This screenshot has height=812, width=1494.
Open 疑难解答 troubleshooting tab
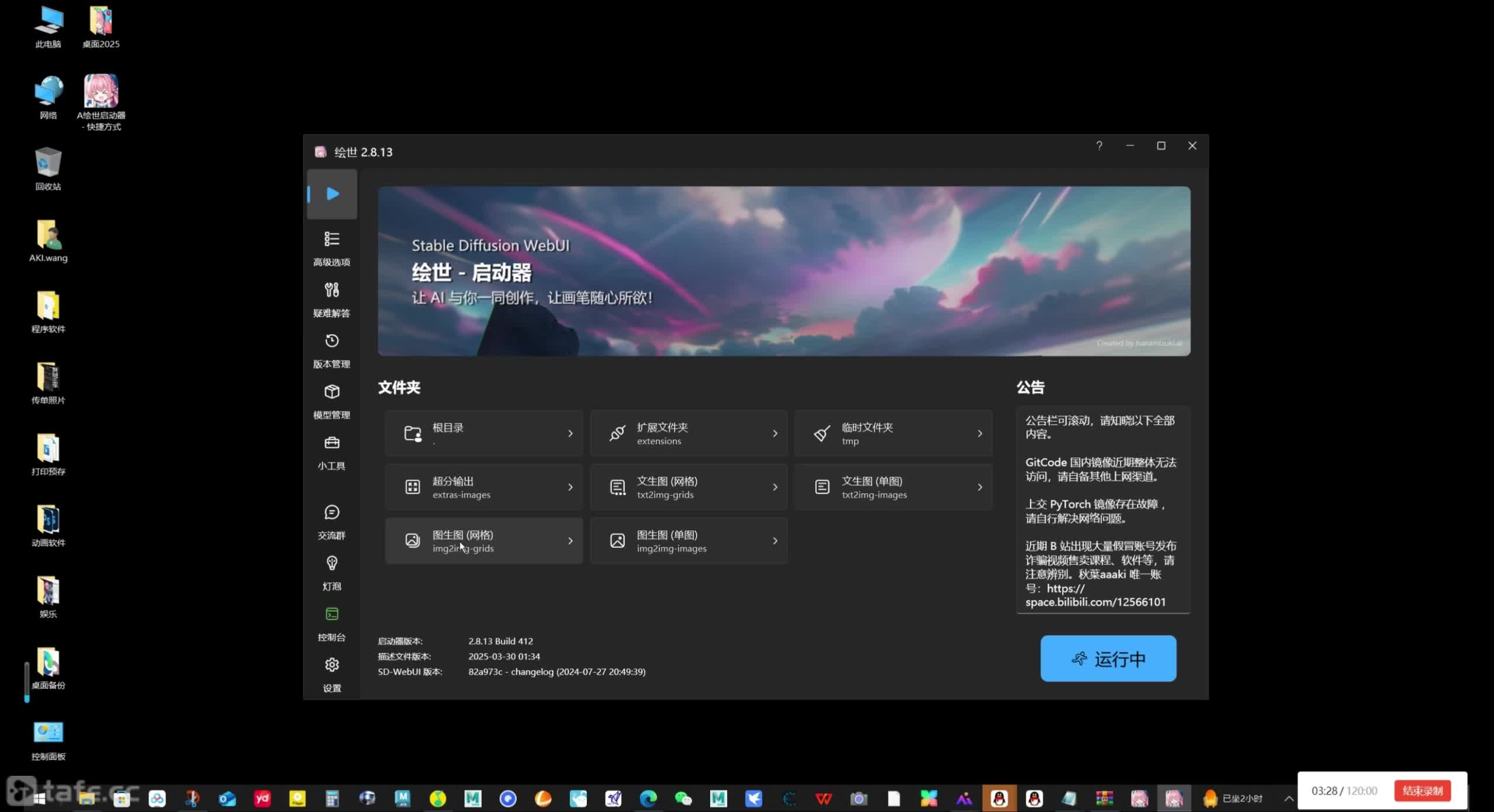(x=331, y=299)
